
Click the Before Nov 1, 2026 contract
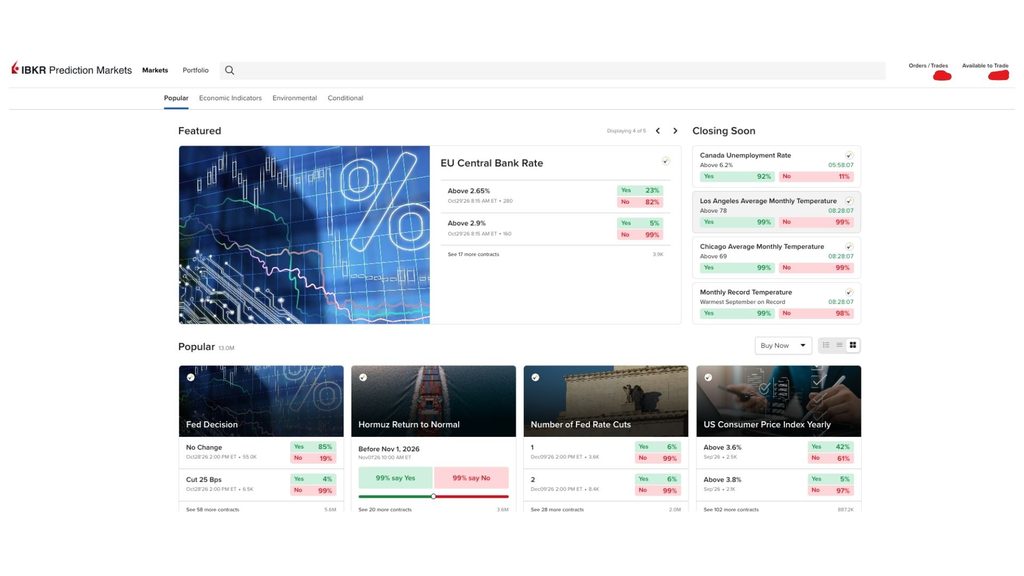[389, 449]
